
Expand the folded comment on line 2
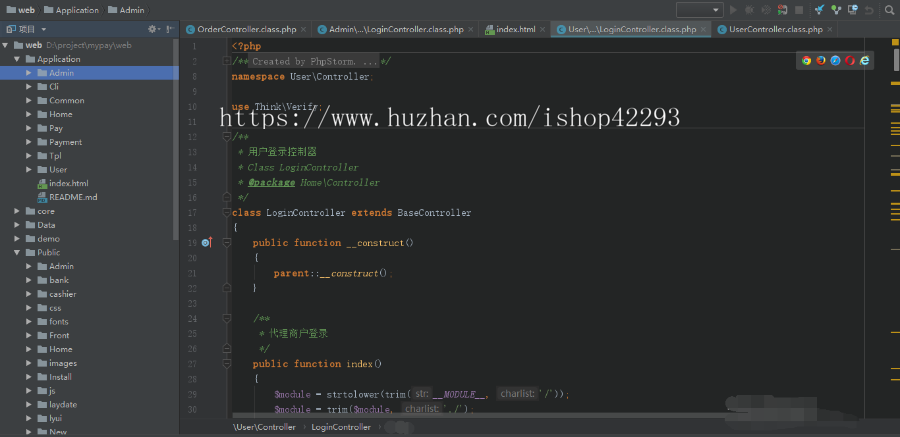point(227,61)
